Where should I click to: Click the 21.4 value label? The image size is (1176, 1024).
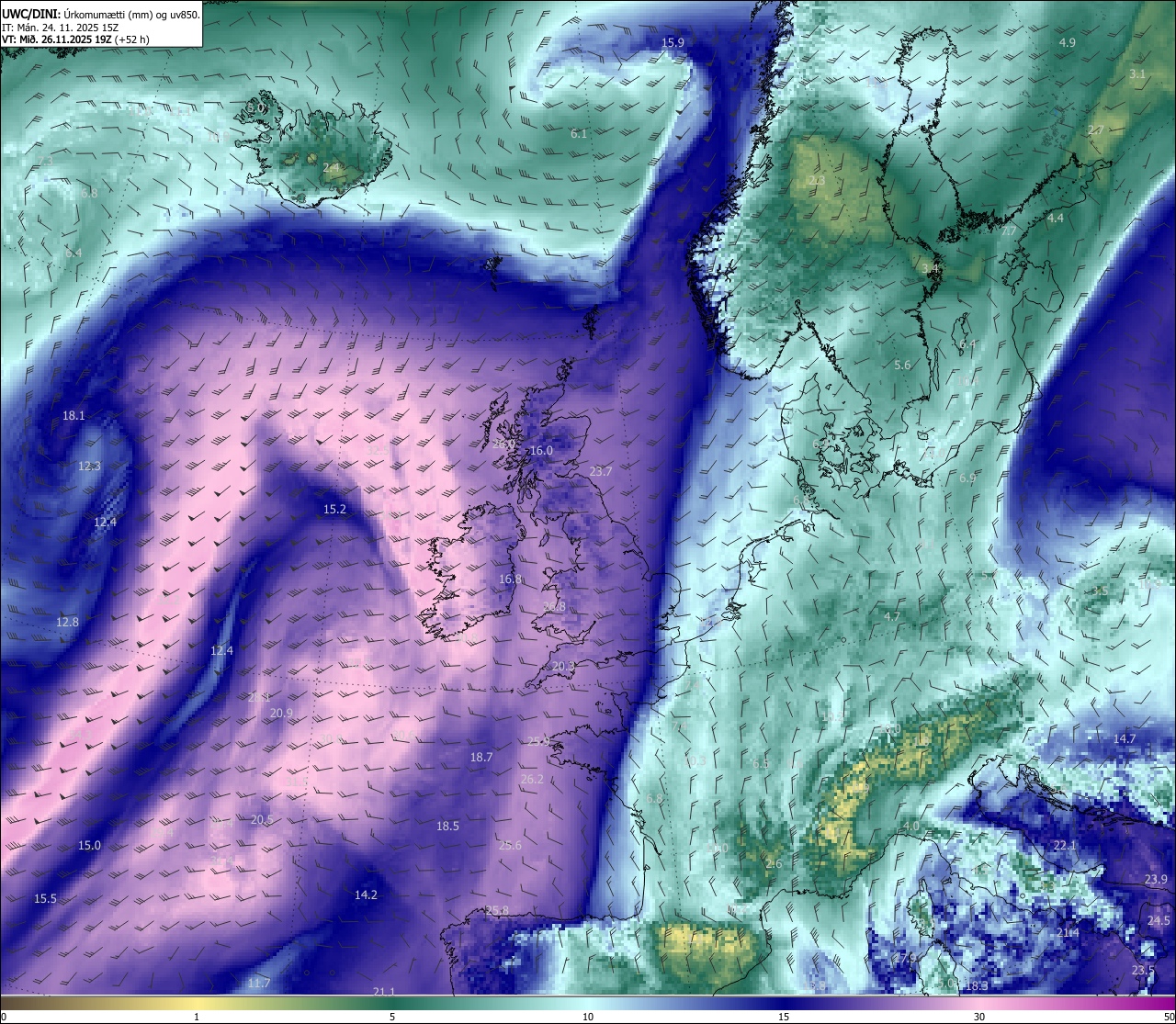click(1067, 933)
